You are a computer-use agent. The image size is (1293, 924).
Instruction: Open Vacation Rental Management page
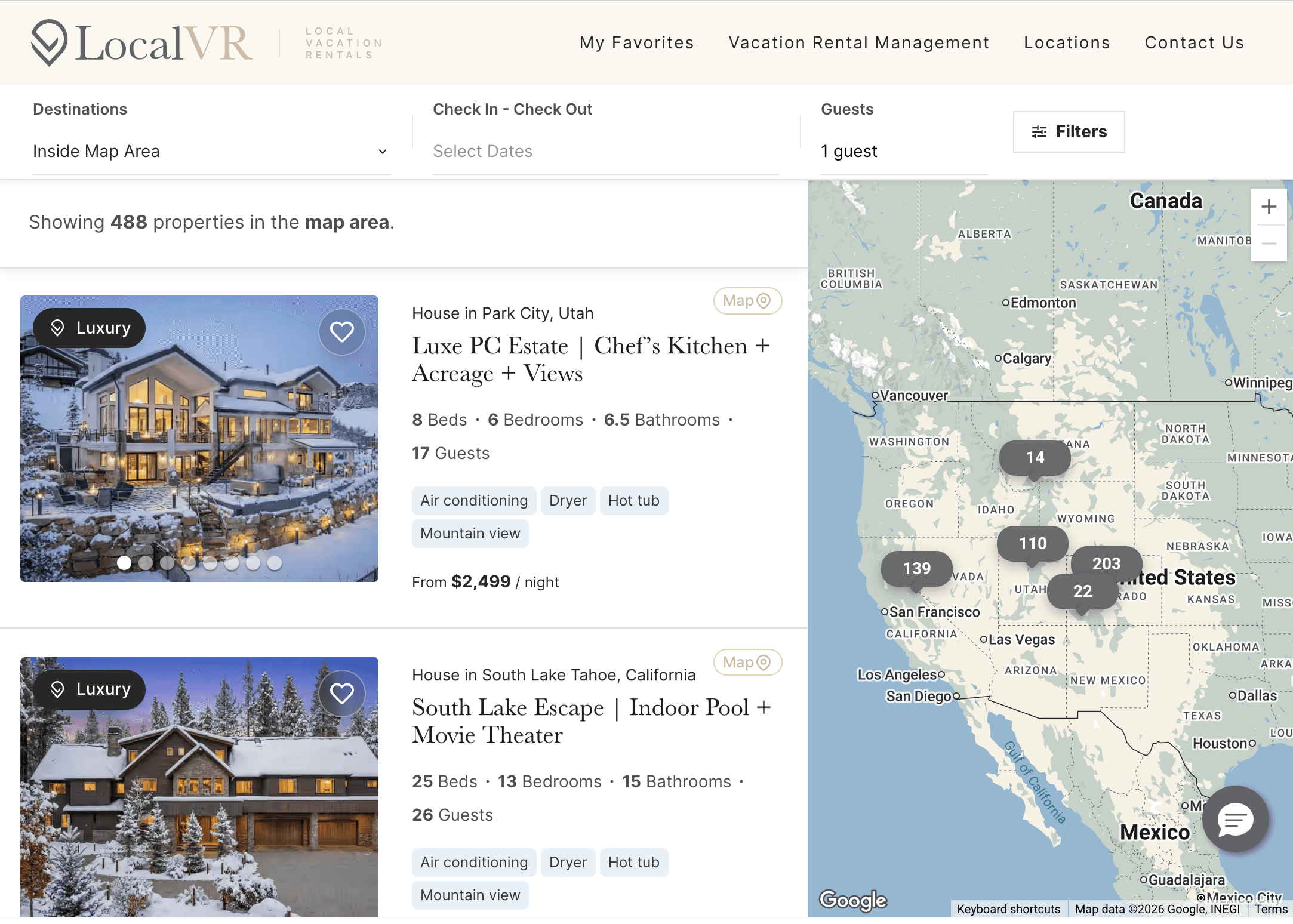(x=858, y=42)
